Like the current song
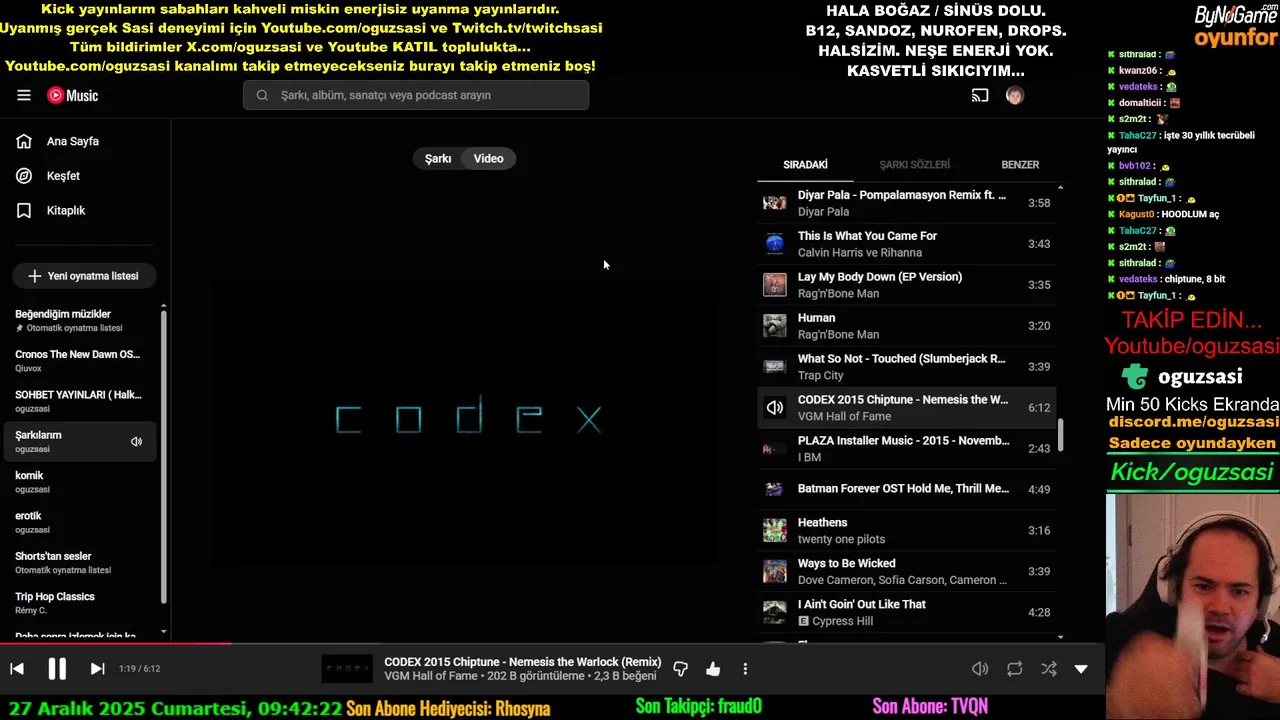This screenshot has width=1280, height=720. click(x=713, y=669)
